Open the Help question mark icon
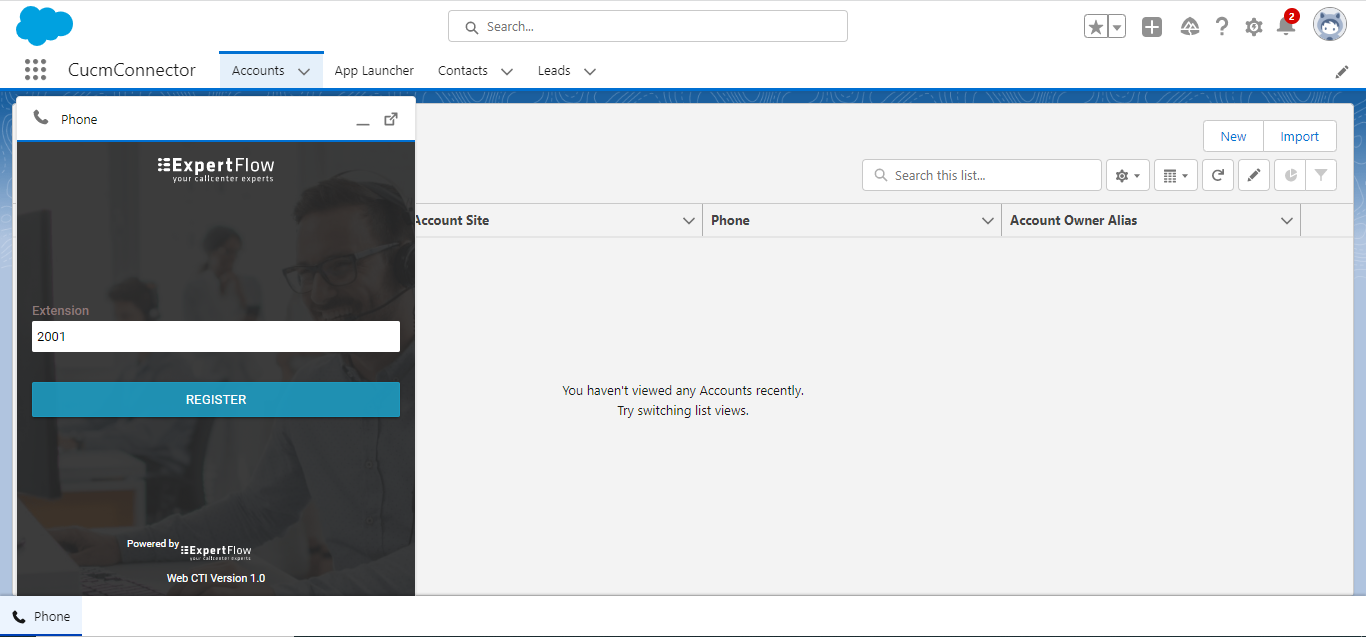 coord(1221,27)
